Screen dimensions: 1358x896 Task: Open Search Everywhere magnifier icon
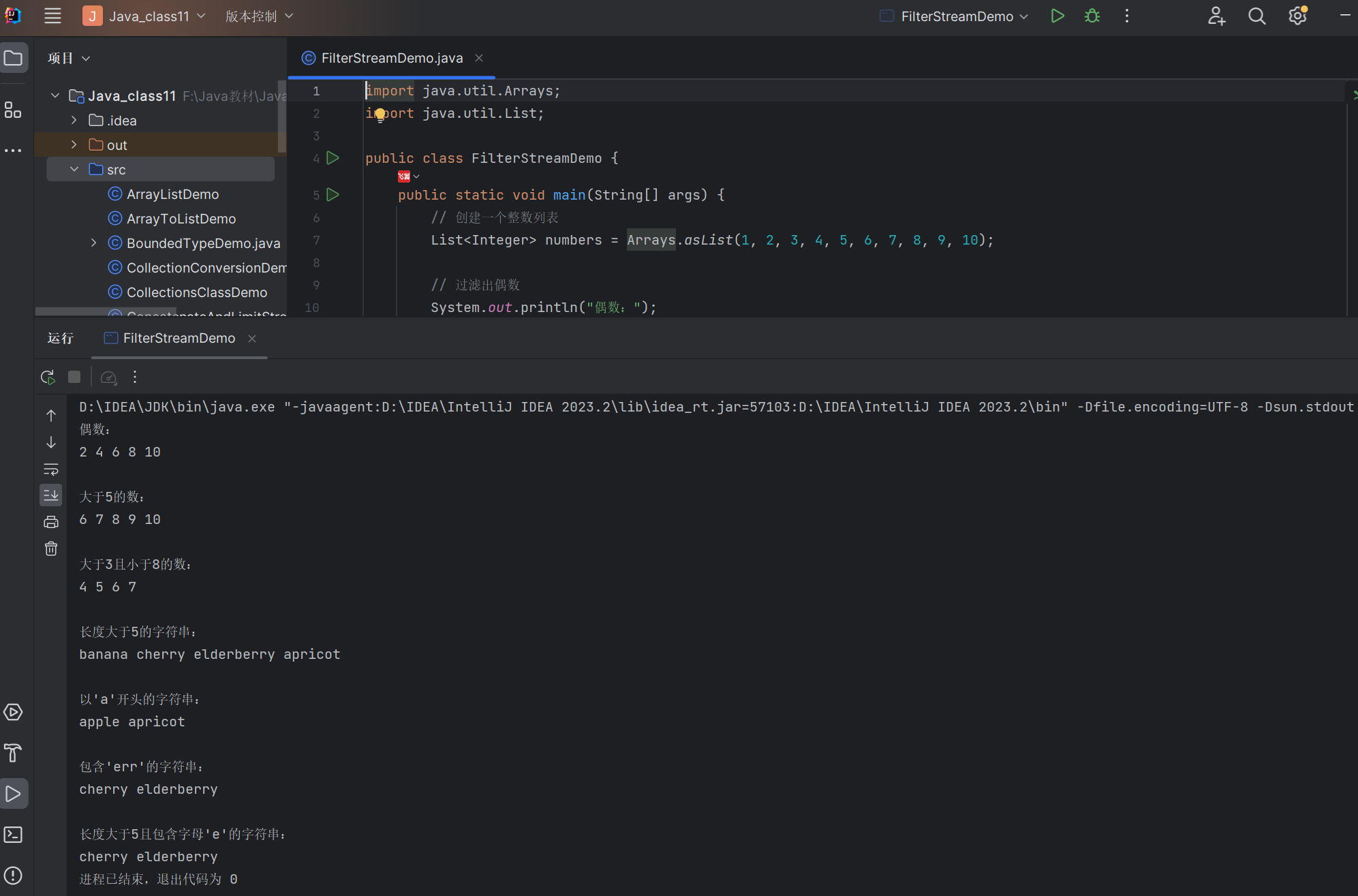tap(1256, 16)
